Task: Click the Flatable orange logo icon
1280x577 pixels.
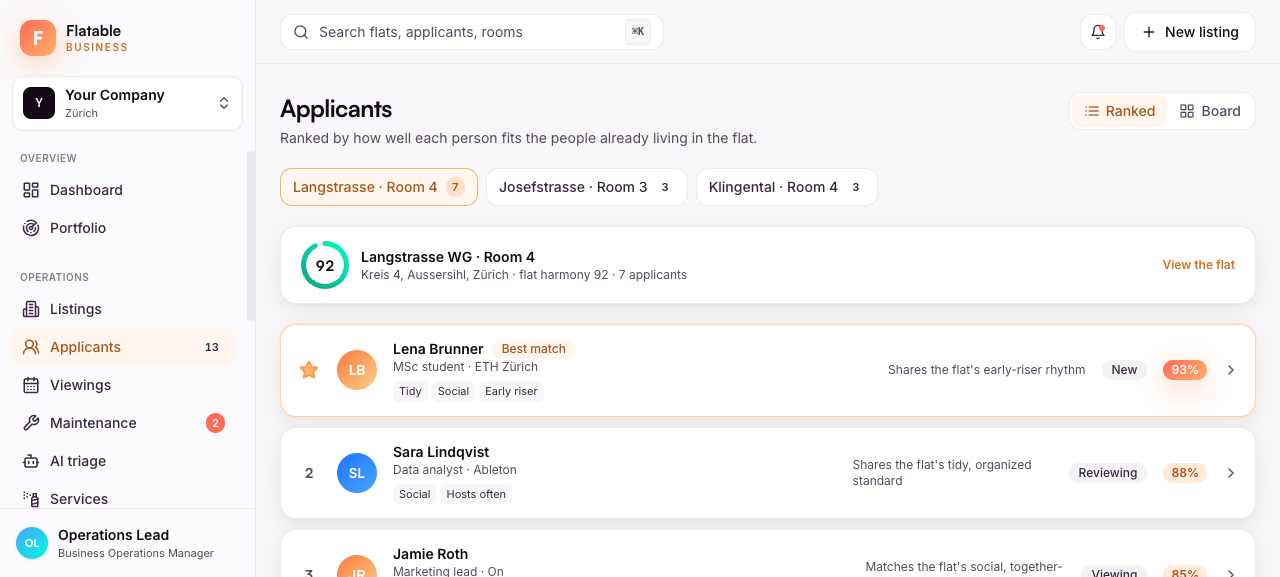Action: point(38,38)
